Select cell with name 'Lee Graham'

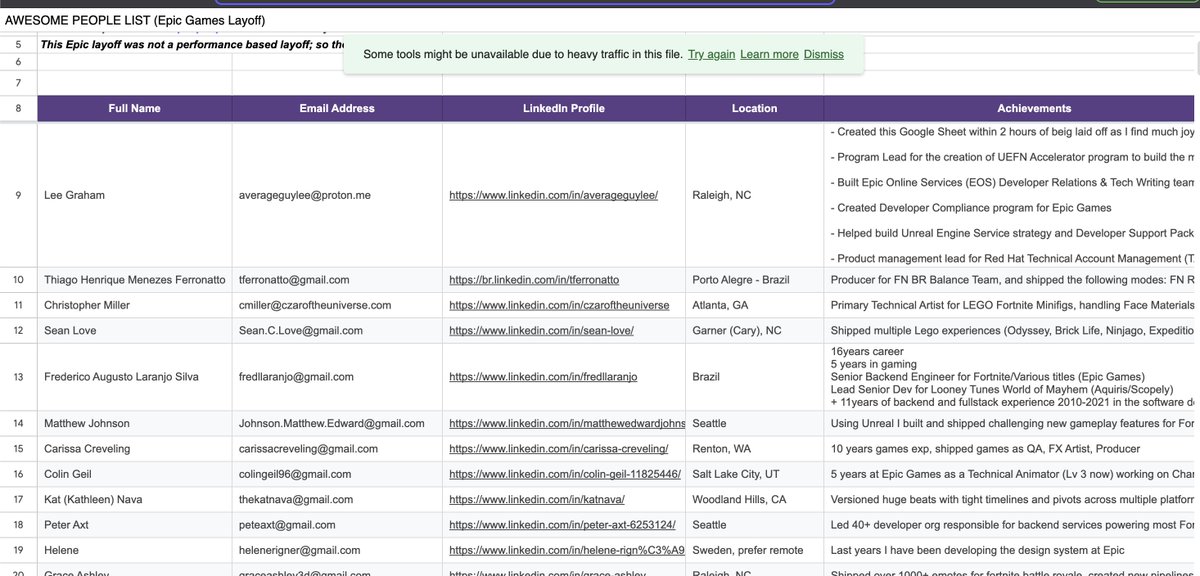tap(134, 195)
